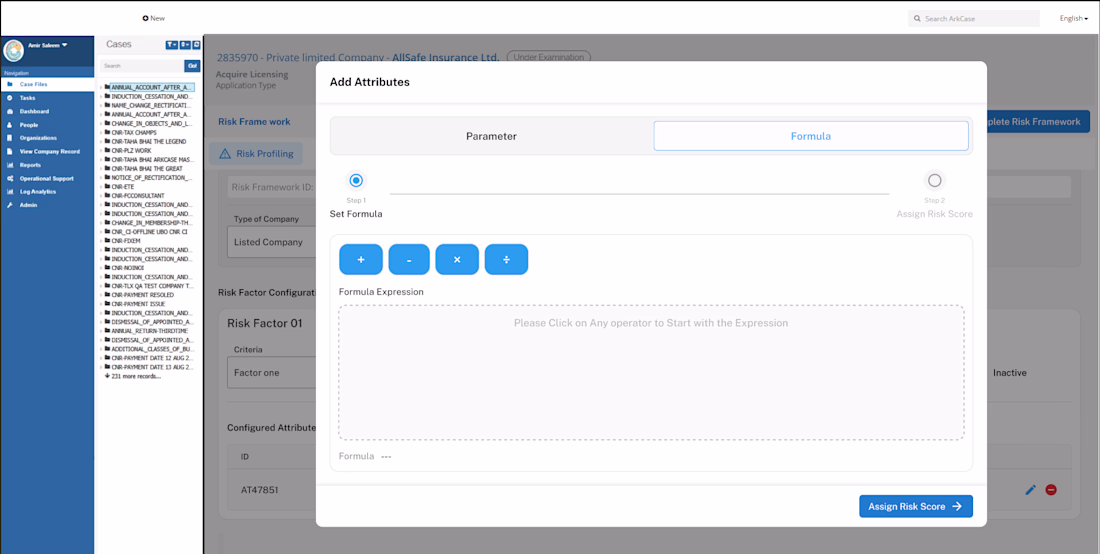Select the CNR-FIXEM case
The width and height of the screenshot is (1100, 554).
click(x=126, y=241)
